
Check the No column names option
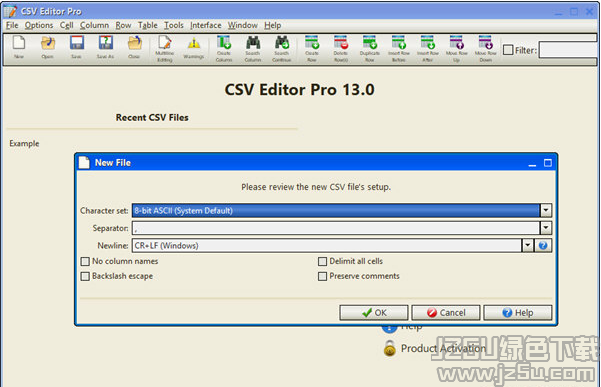tap(85, 262)
